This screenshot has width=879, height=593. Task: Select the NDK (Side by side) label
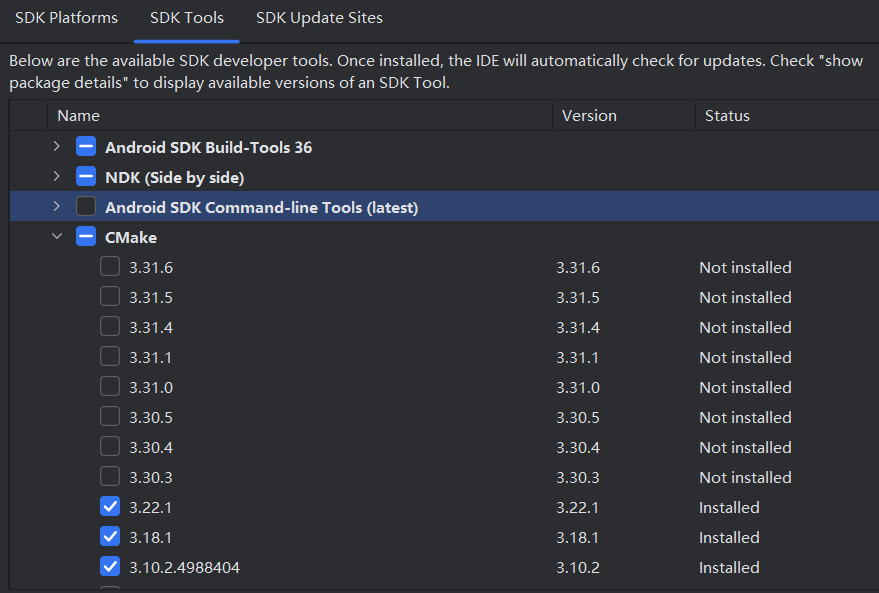[174, 178]
